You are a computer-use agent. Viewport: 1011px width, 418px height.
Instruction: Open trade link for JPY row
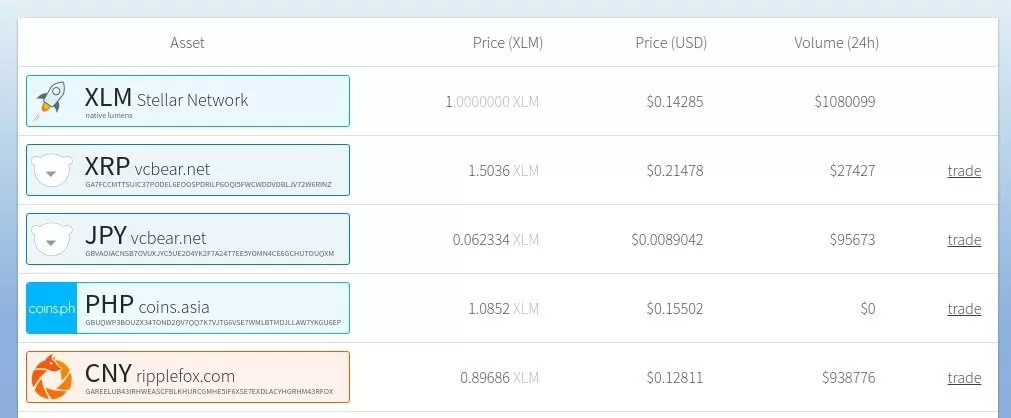click(964, 240)
